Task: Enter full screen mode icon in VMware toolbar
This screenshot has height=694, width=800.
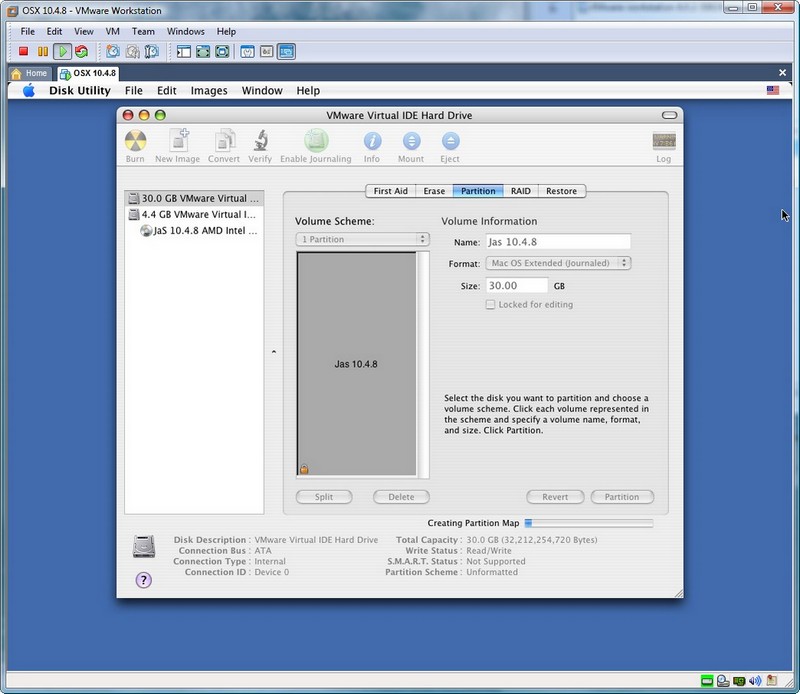Action: (x=222, y=52)
